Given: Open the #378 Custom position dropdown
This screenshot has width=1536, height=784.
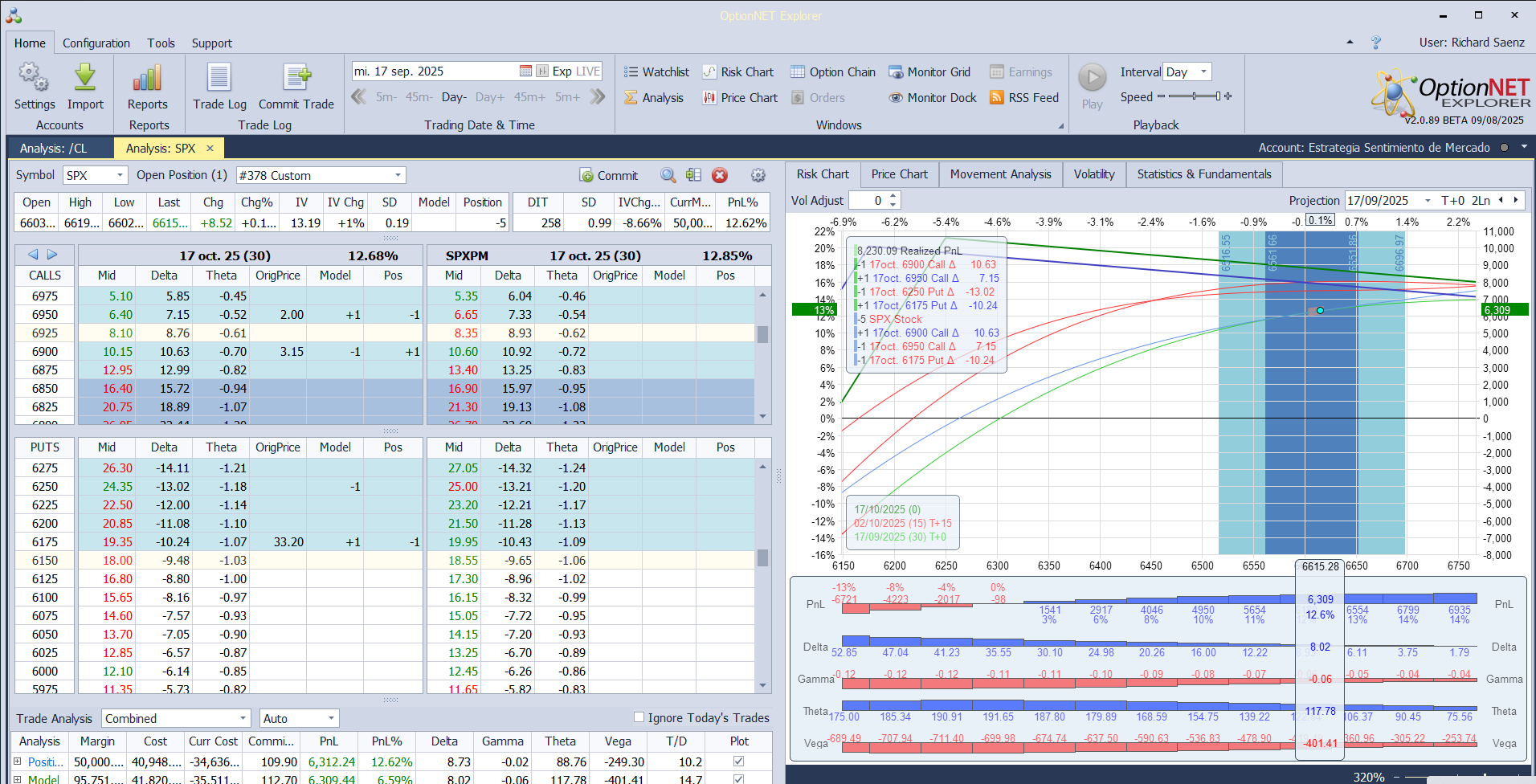Looking at the screenshot, I should click(x=398, y=175).
